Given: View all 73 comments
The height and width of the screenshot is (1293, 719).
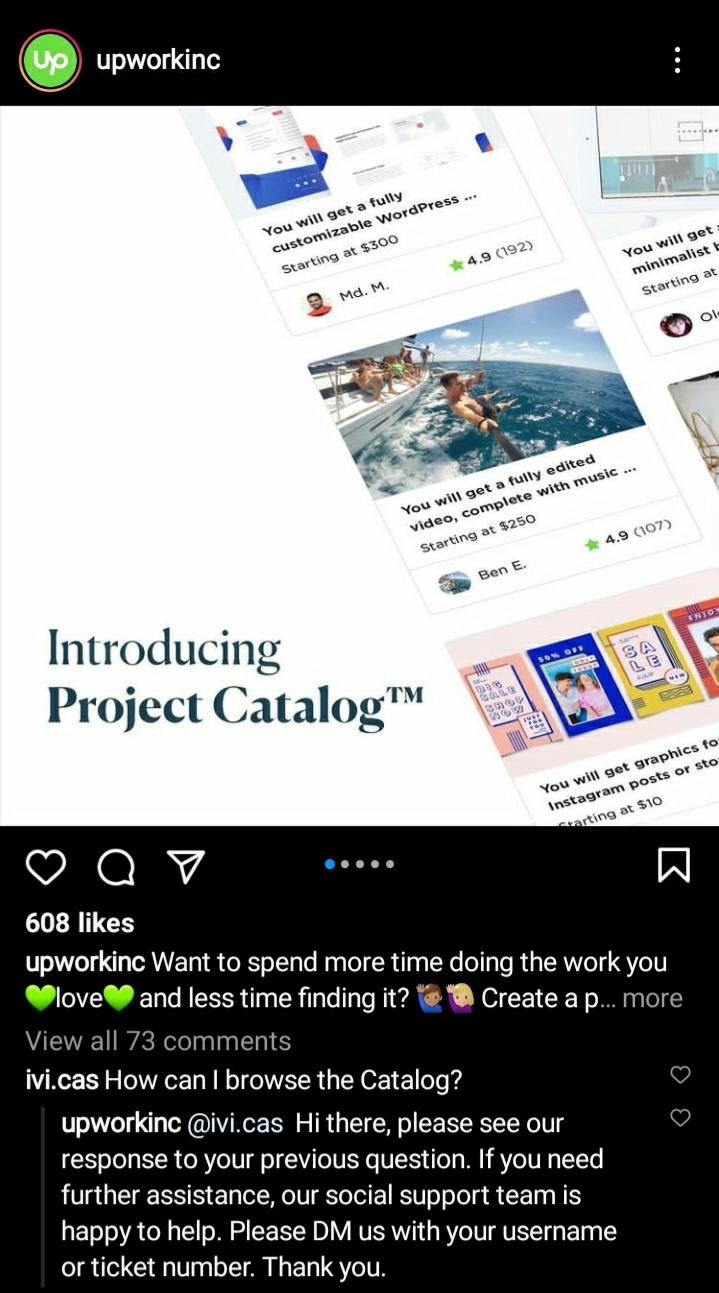Looking at the screenshot, I should pos(158,1040).
